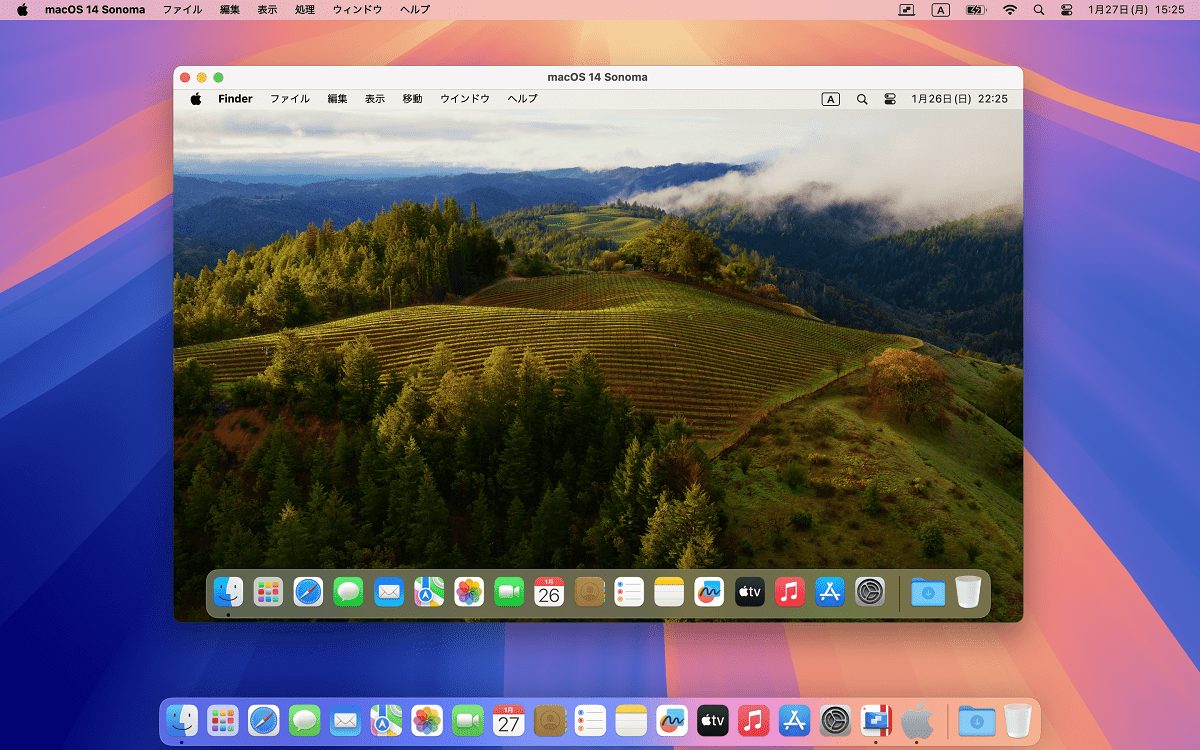Open the host Apple menu at top-left
Viewport: 1200px width, 750px height.
(x=22, y=9)
